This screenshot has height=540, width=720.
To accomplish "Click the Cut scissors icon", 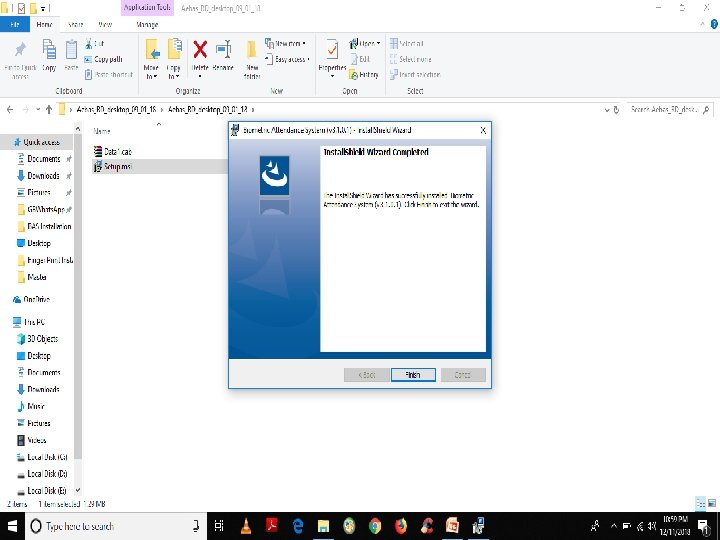I will pos(89,44).
